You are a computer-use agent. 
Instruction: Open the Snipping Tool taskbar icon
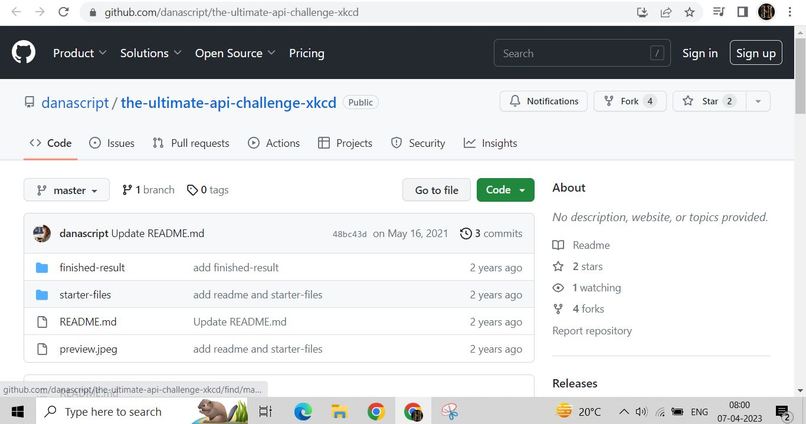tap(450, 412)
